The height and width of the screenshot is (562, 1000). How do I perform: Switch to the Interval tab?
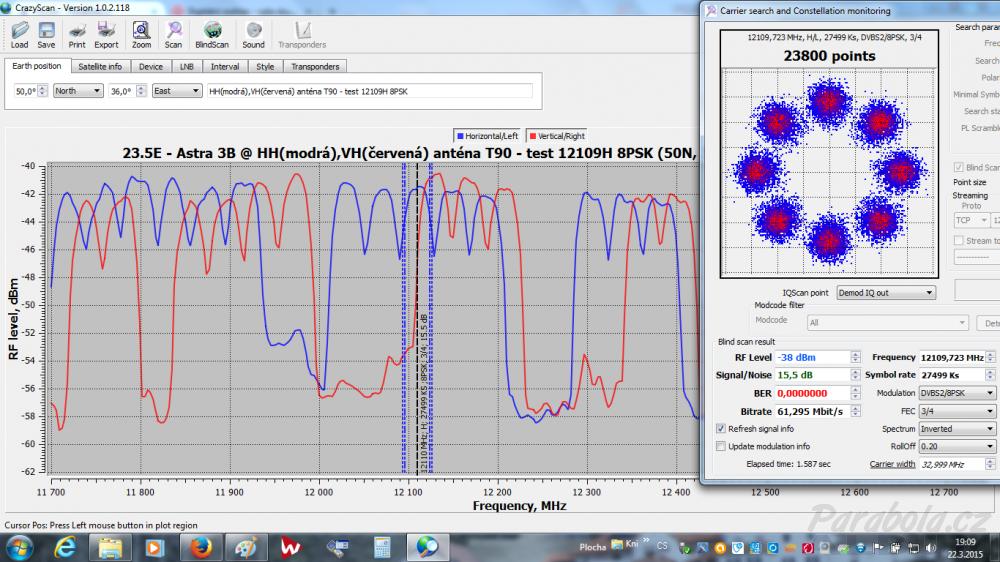coord(224,66)
